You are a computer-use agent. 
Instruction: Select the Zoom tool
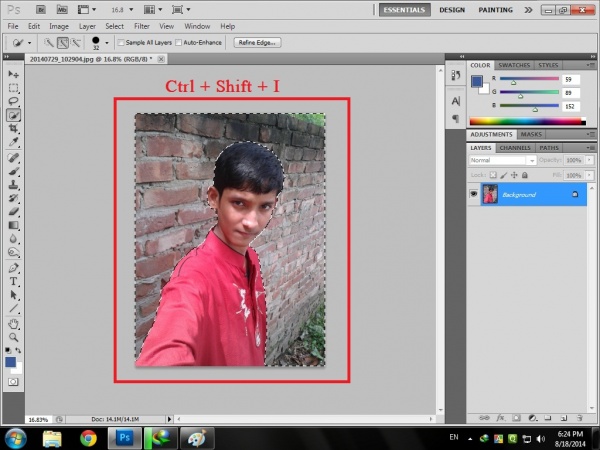pos(13,337)
